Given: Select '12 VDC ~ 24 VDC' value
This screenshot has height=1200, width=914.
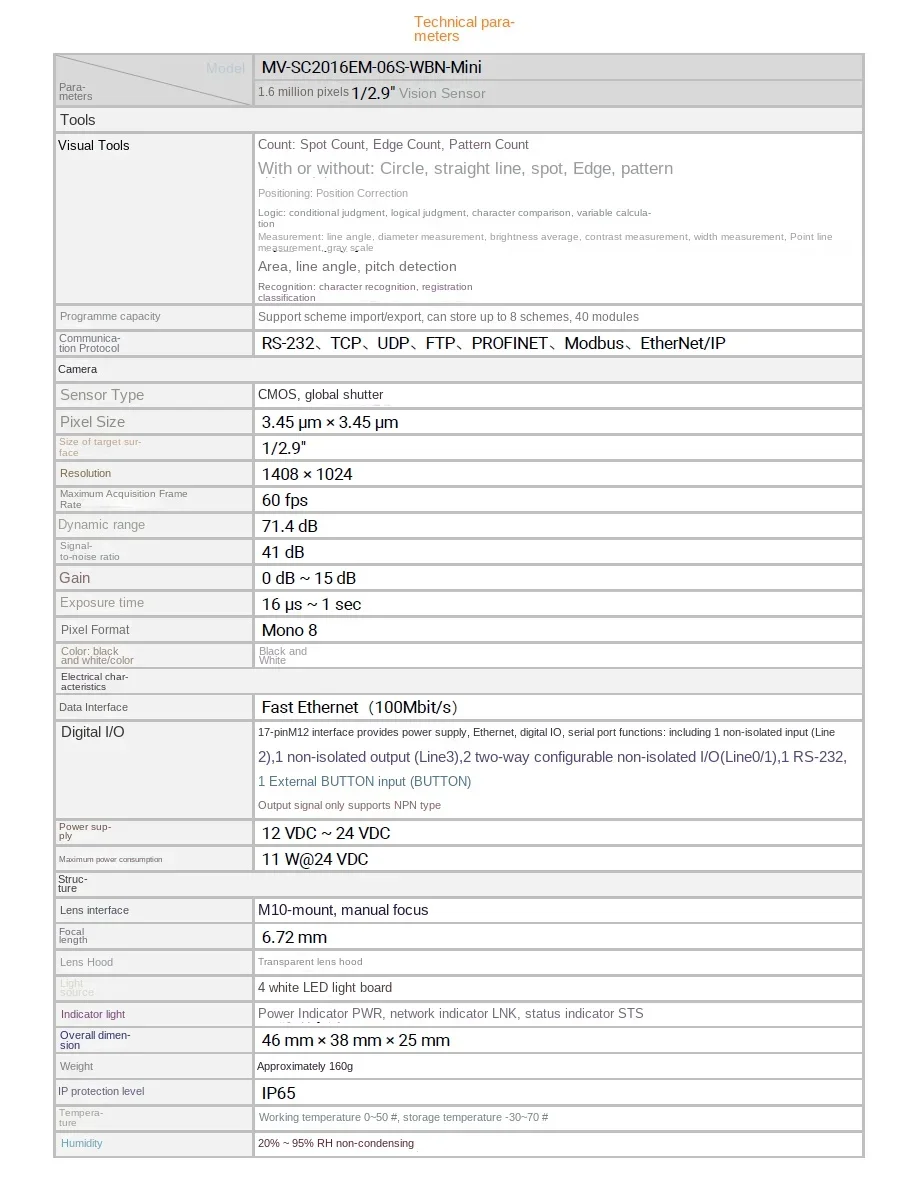Looking at the screenshot, I should 326,834.
